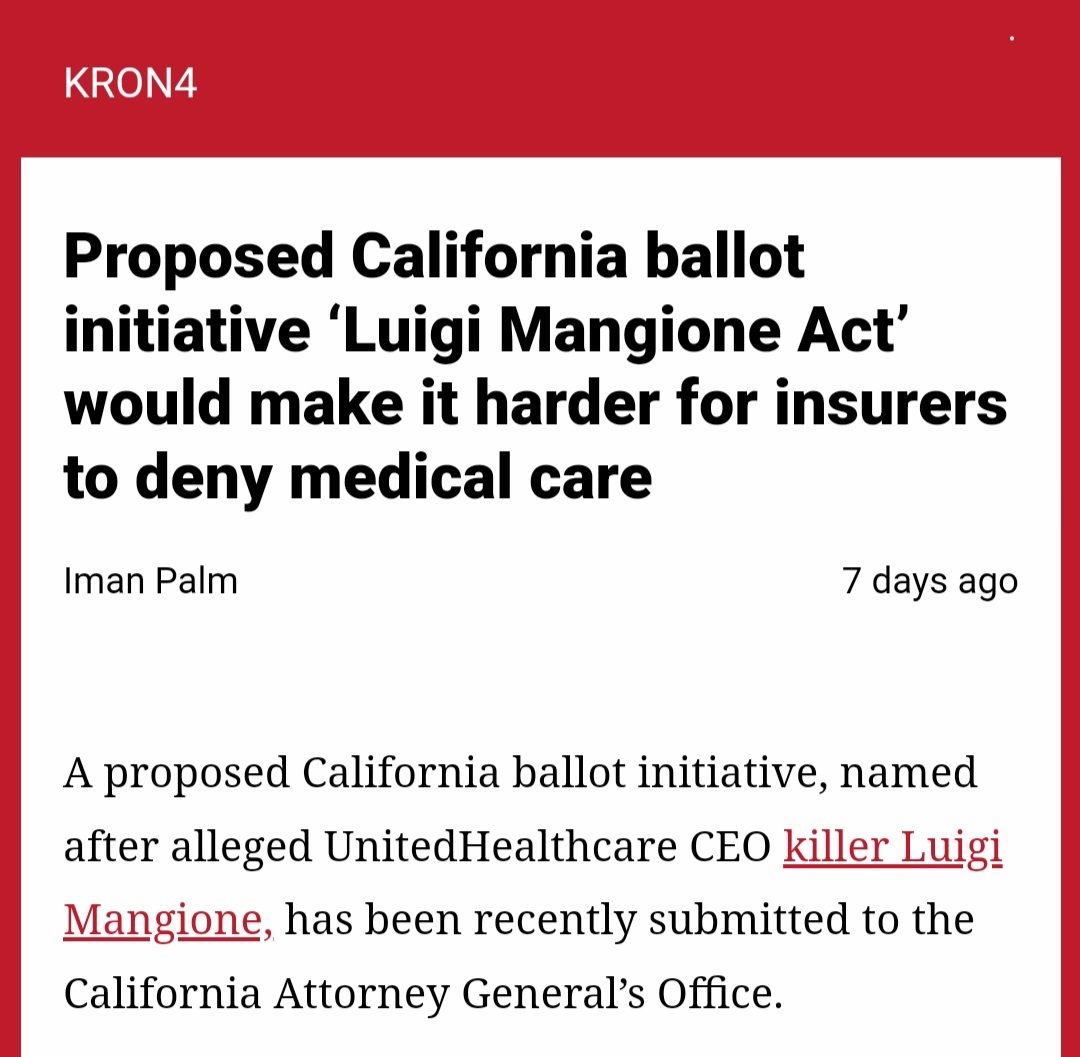Viewport: 1080px width, 1057px height.
Task: Open the 'killer Luigi' hyperlink text
Action: [x=892, y=848]
